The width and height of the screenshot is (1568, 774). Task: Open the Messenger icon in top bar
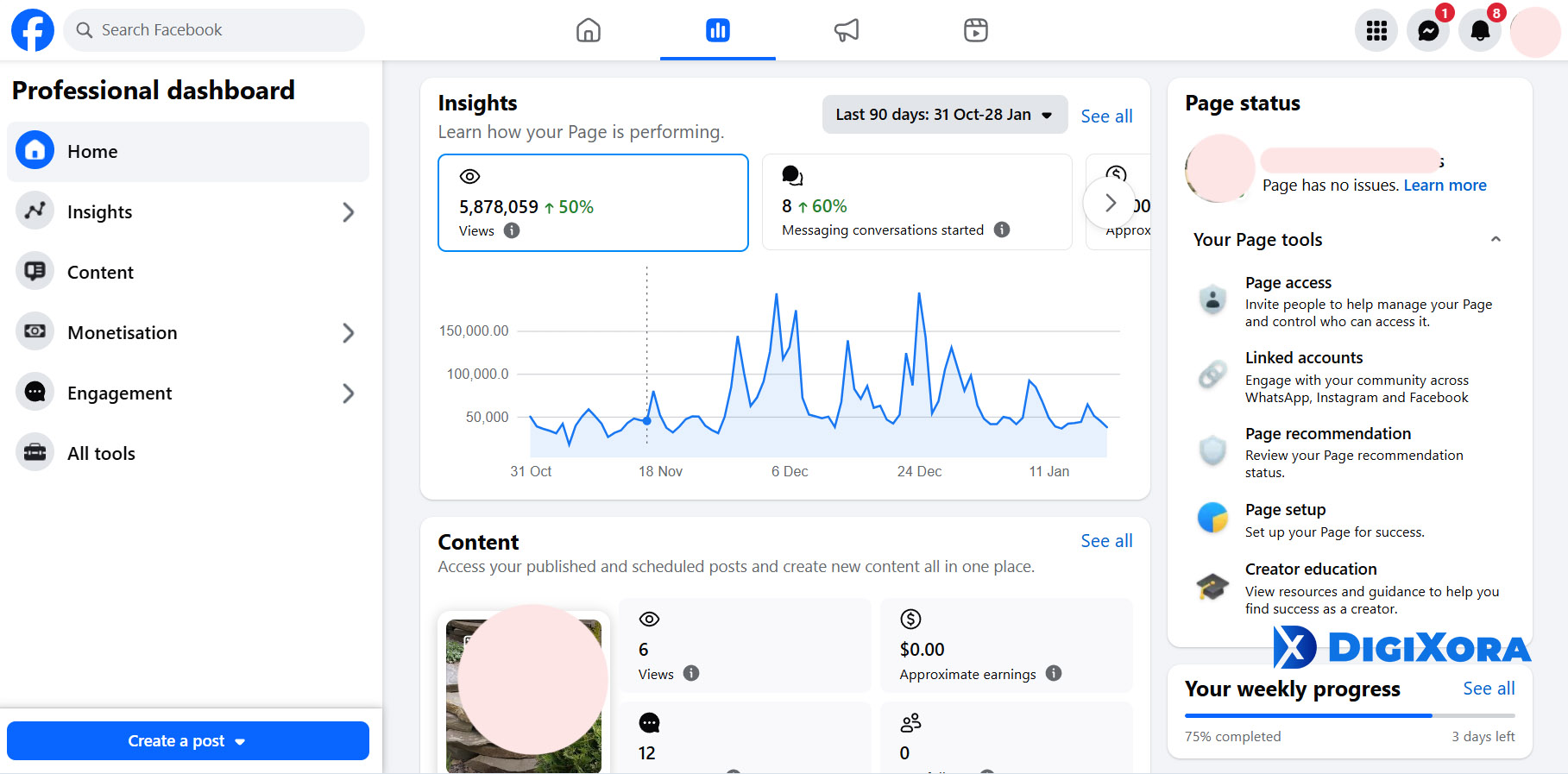(1428, 31)
